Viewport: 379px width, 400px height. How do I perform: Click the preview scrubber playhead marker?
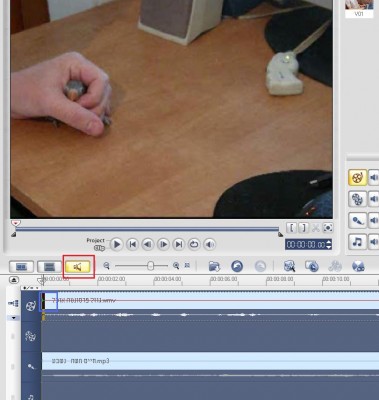pyautogui.click(x=15, y=223)
